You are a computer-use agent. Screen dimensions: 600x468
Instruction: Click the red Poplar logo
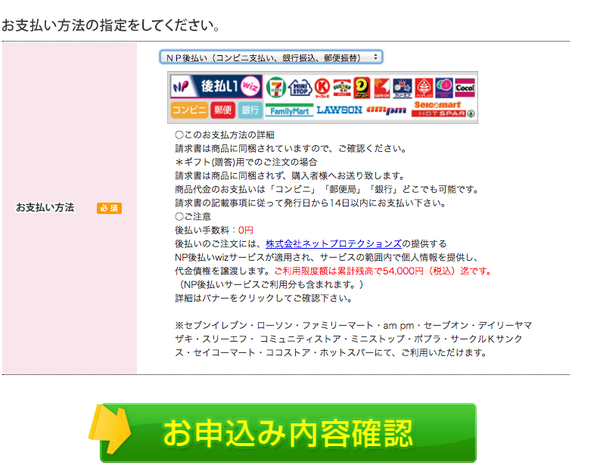[x=424, y=88]
